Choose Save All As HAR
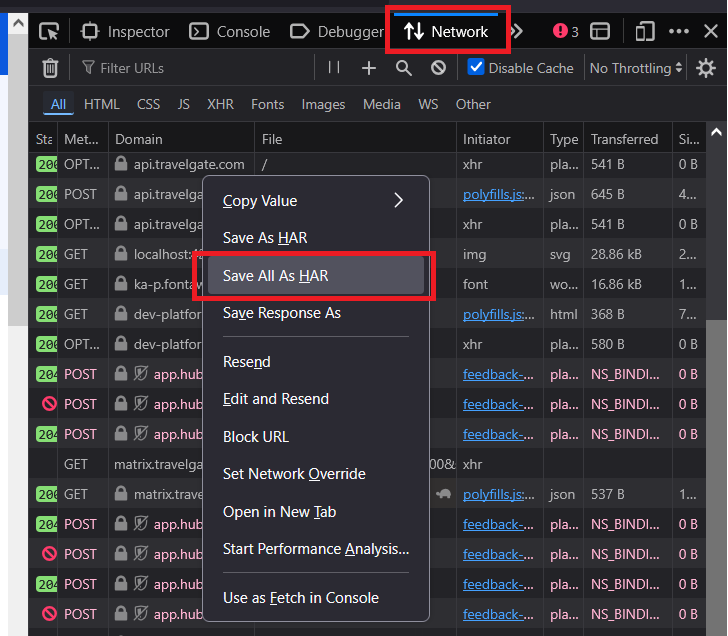The image size is (728, 636). pyautogui.click(x=316, y=275)
